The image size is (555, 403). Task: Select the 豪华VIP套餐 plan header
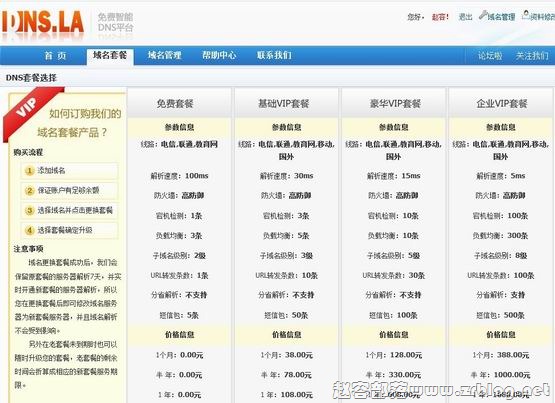[x=394, y=103]
